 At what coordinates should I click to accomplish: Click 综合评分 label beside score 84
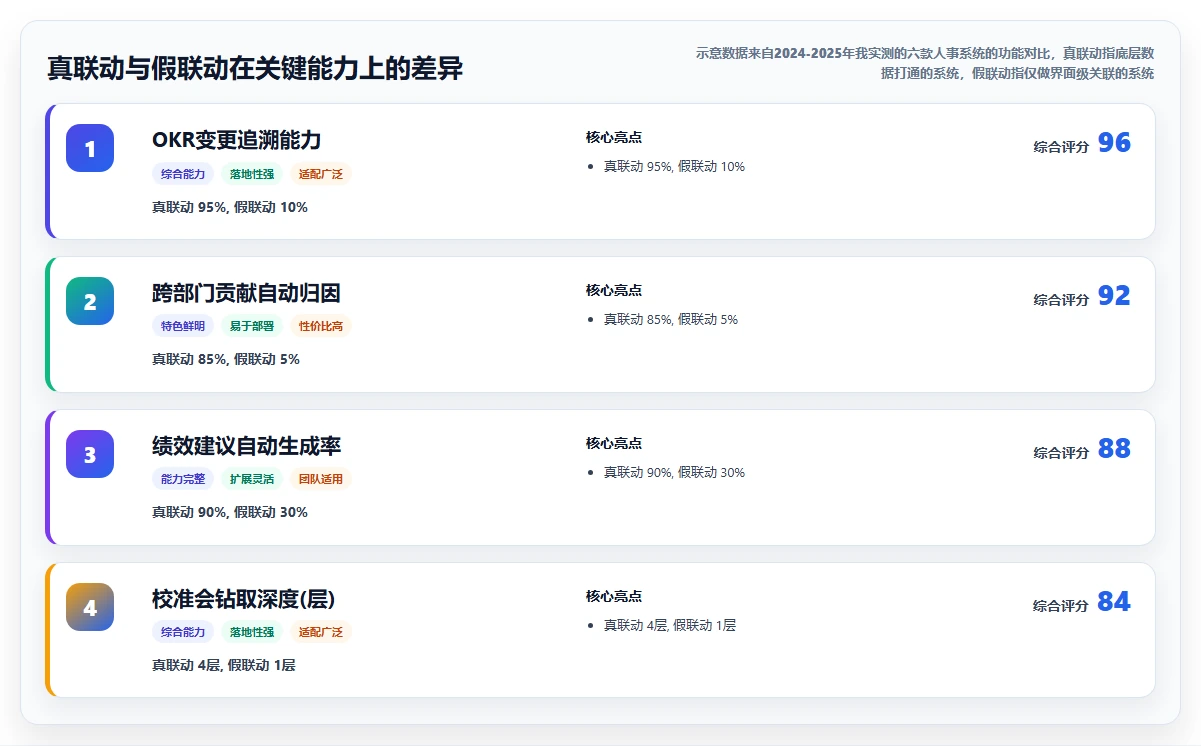[1061, 606]
